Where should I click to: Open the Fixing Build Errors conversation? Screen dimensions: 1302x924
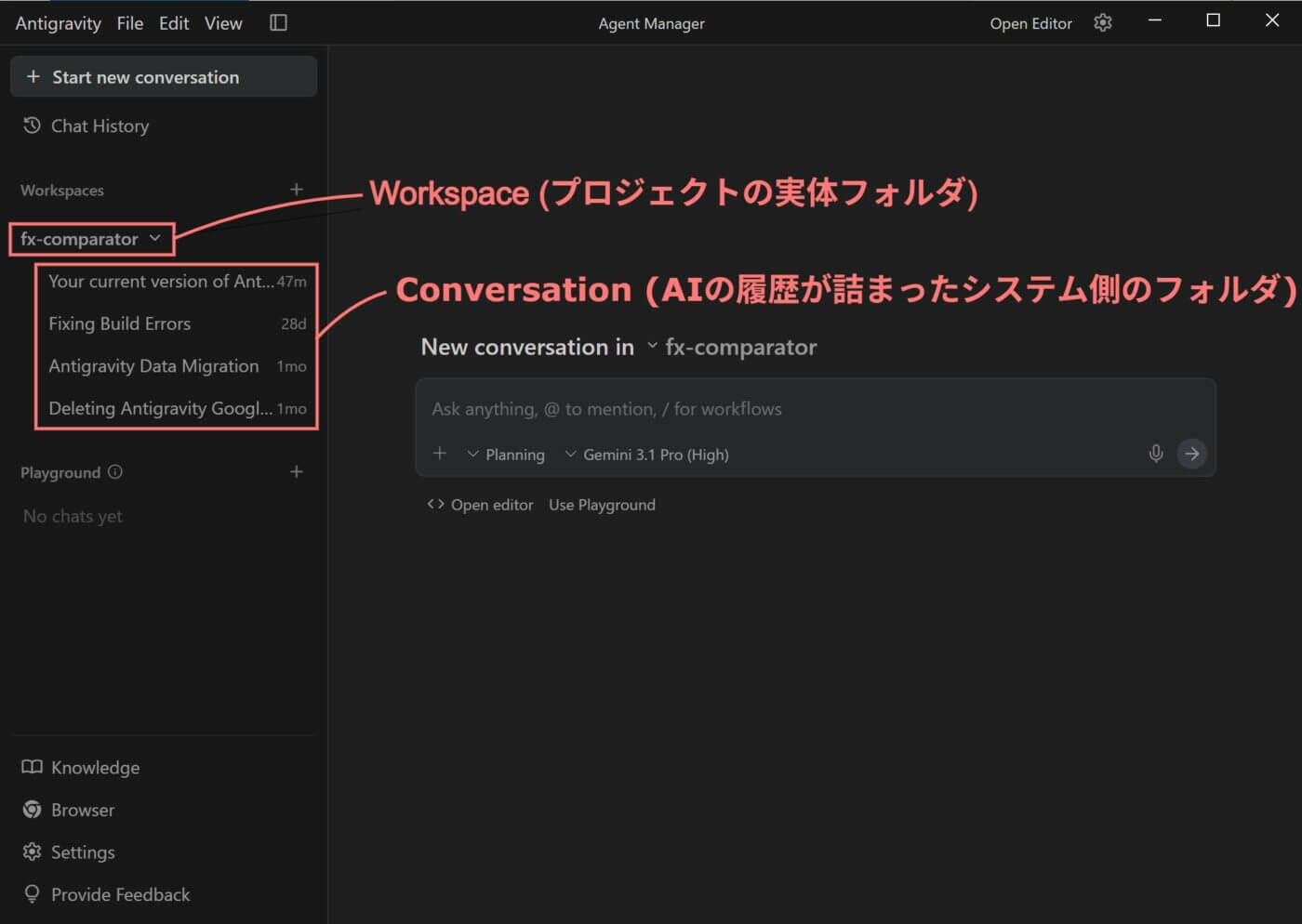120,323
